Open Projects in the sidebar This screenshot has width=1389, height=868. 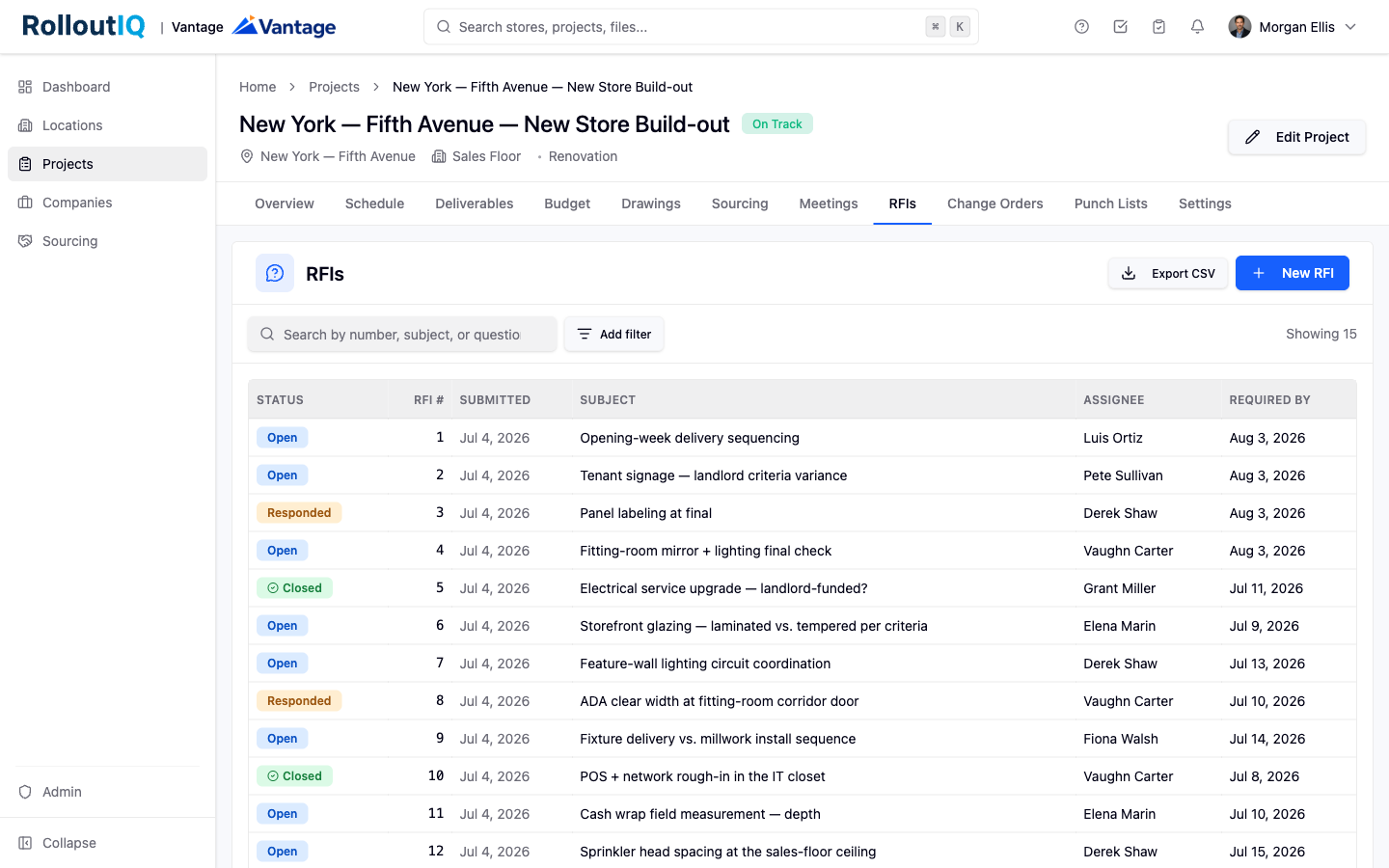pyautogui.click(x=107, y=164)
